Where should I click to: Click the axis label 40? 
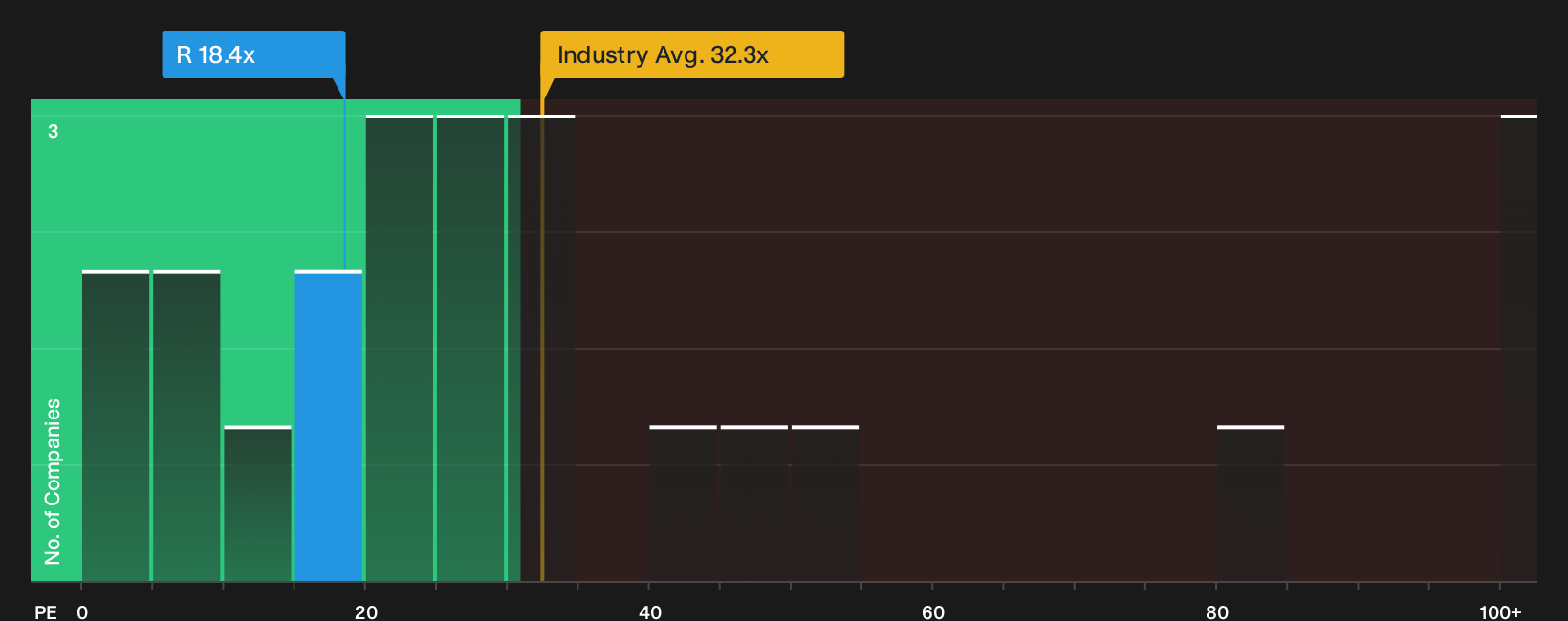click(650, 611)
